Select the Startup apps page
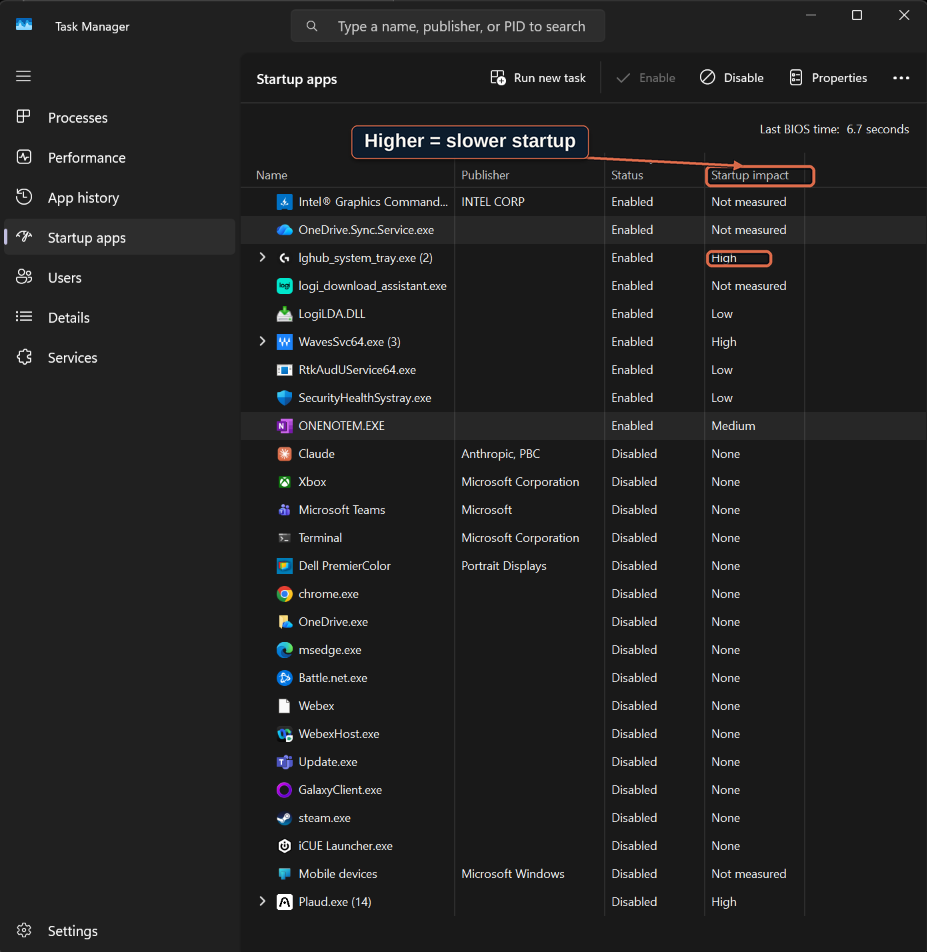927x952 pixels. (x=120, y=237)
